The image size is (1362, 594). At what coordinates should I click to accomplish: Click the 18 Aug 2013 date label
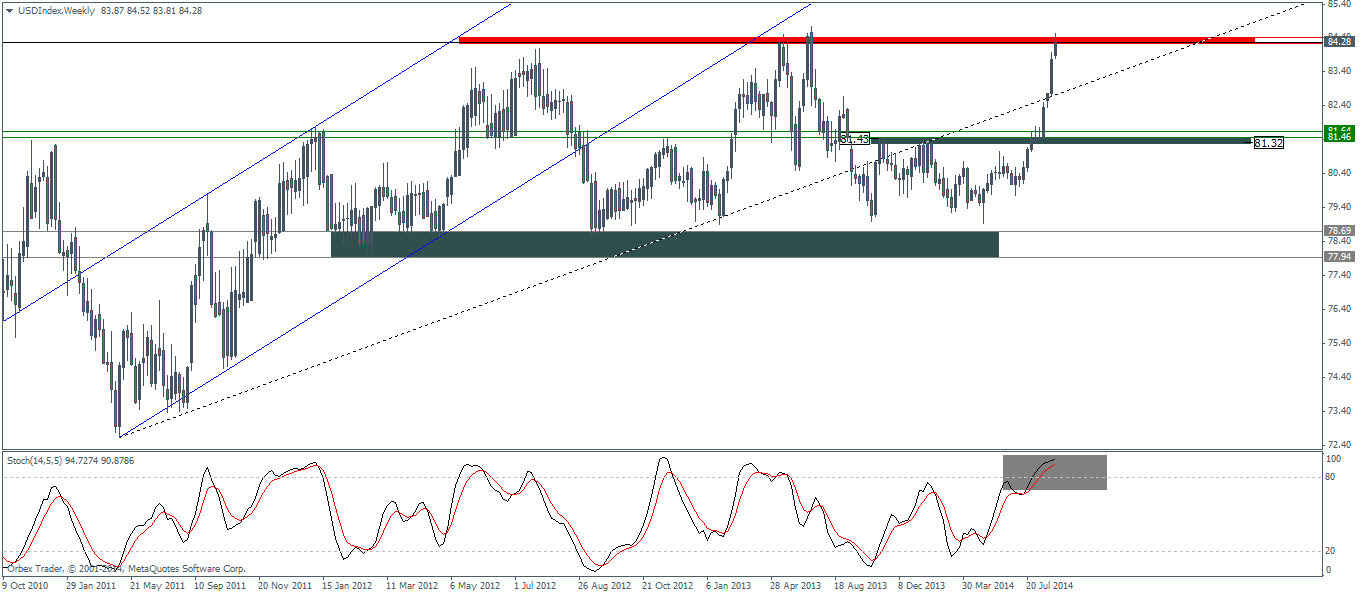pos(860,585)
